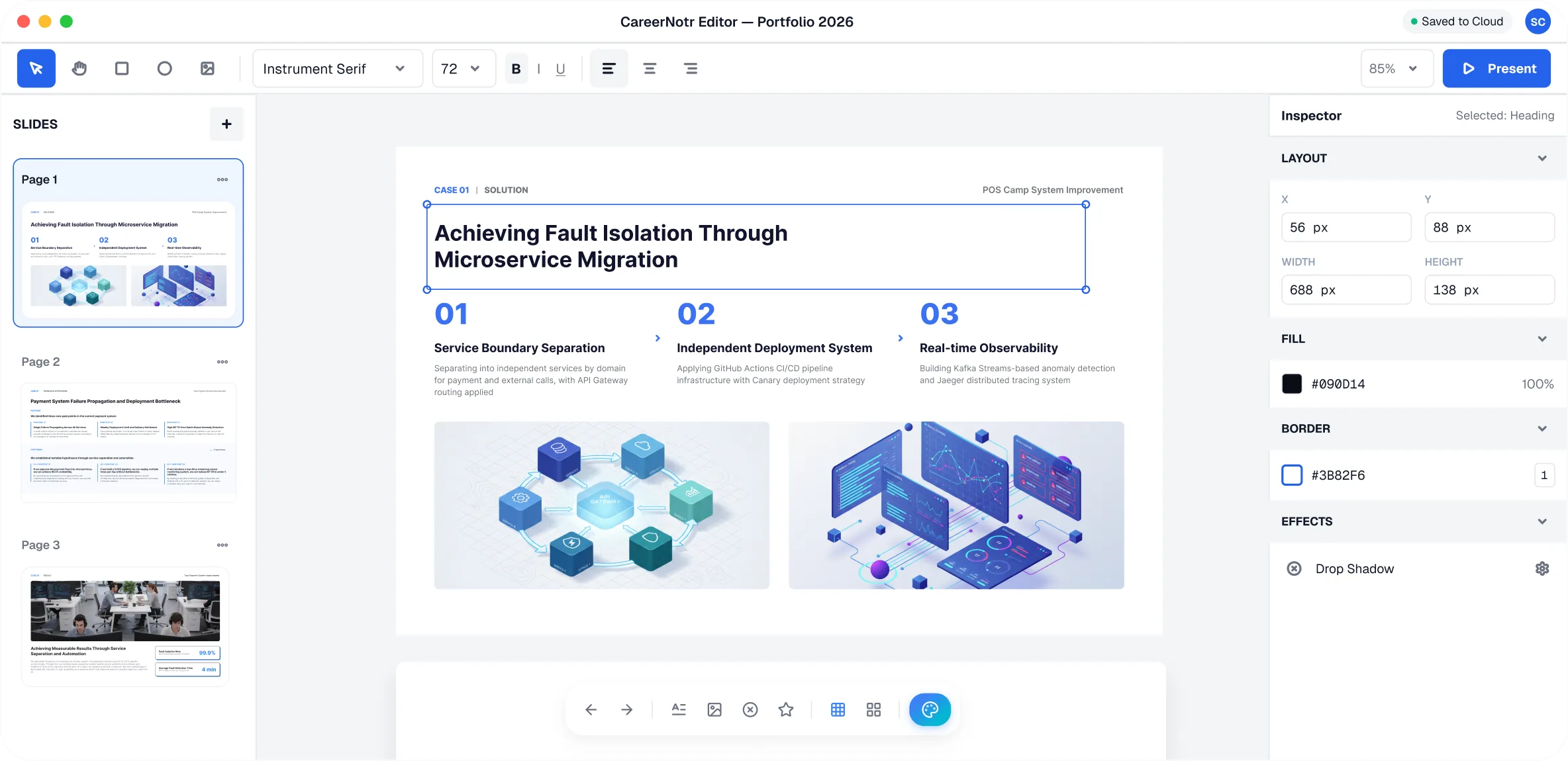Select the image insert tool in the top toolbar
The width and height of the screenshot is (1568, 761).
[207, 68]
